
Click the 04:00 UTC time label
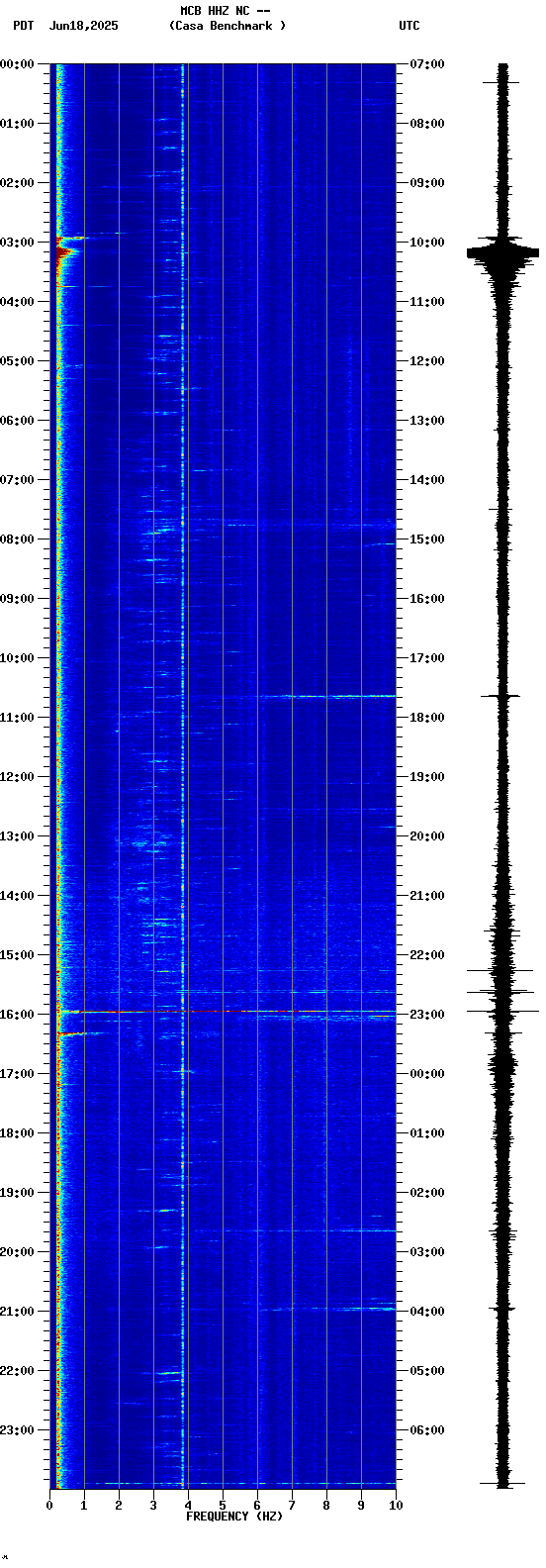(427, 1312)
